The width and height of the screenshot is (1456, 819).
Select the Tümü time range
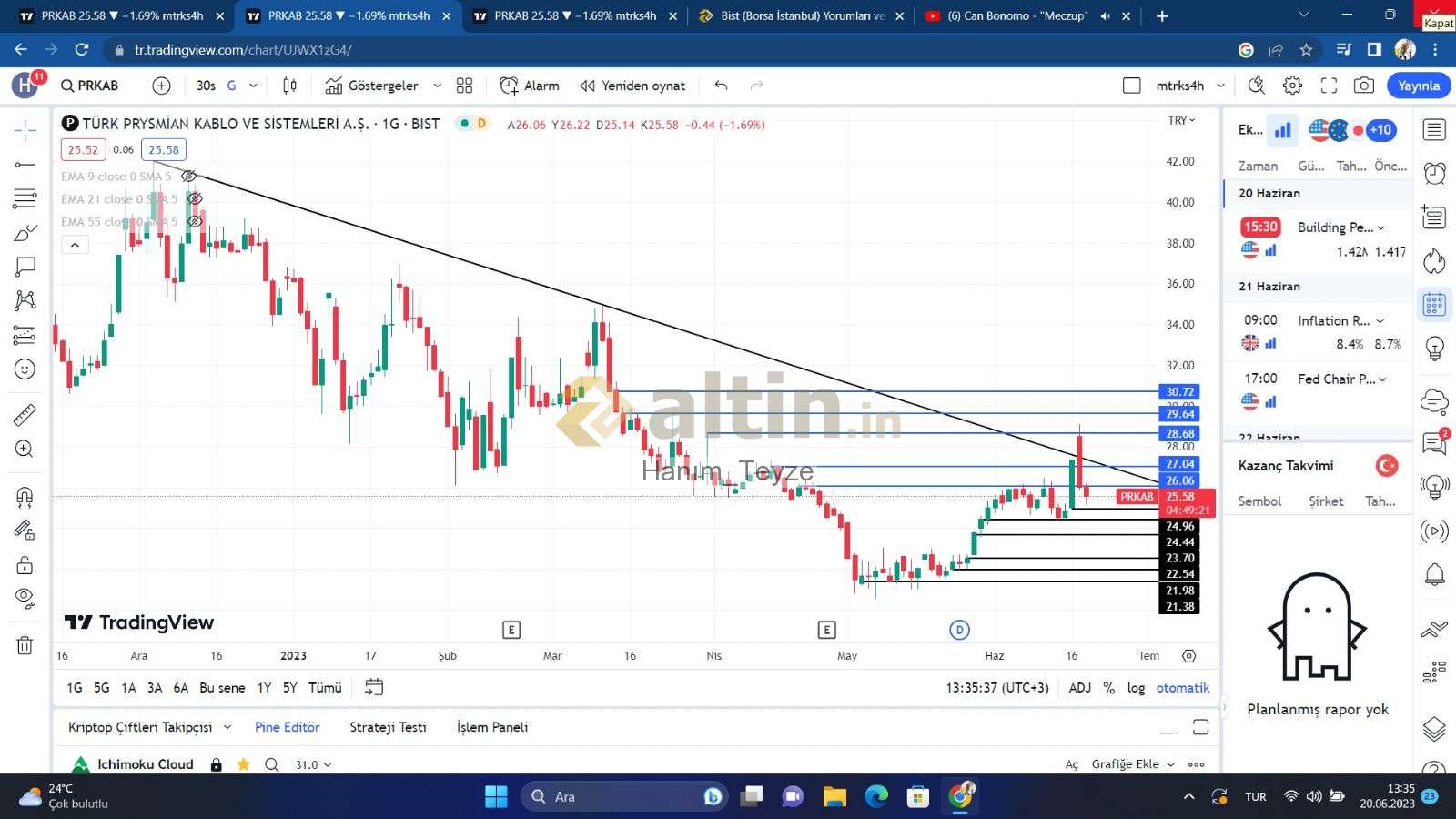pyautogui.click(x=325, y=688)
